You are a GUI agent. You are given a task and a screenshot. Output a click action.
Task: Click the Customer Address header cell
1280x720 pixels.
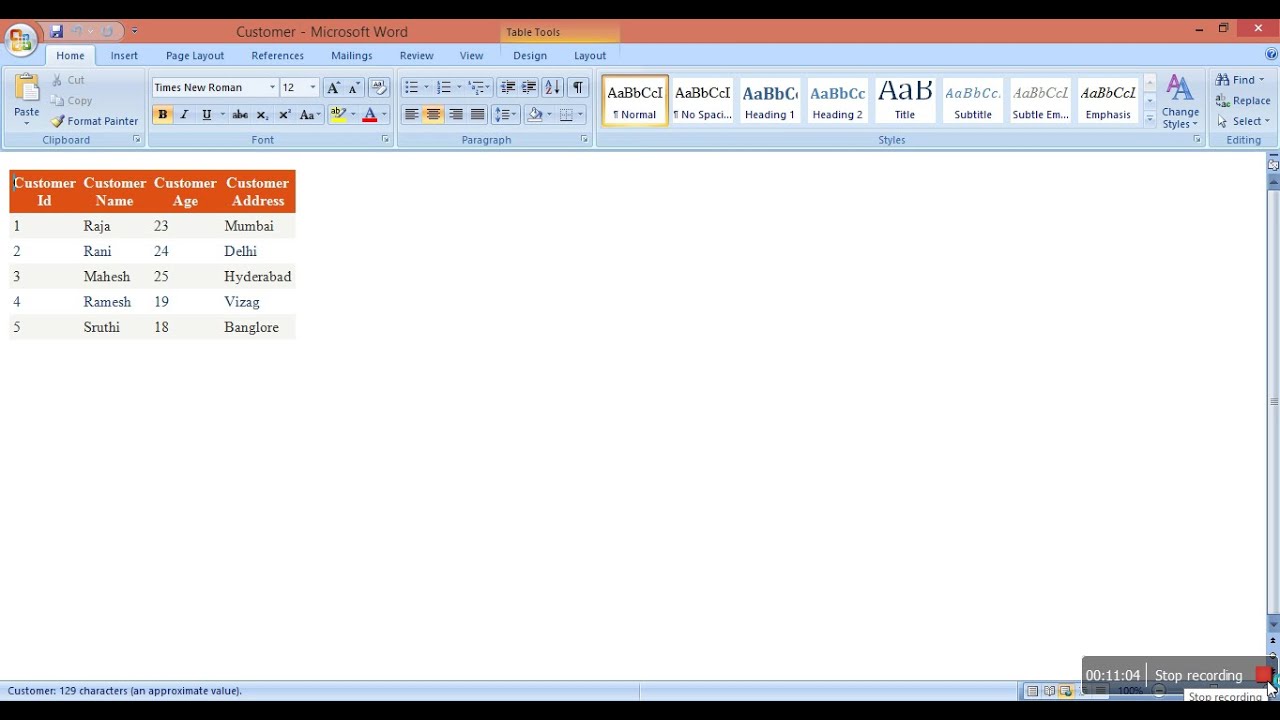point(258,192)
